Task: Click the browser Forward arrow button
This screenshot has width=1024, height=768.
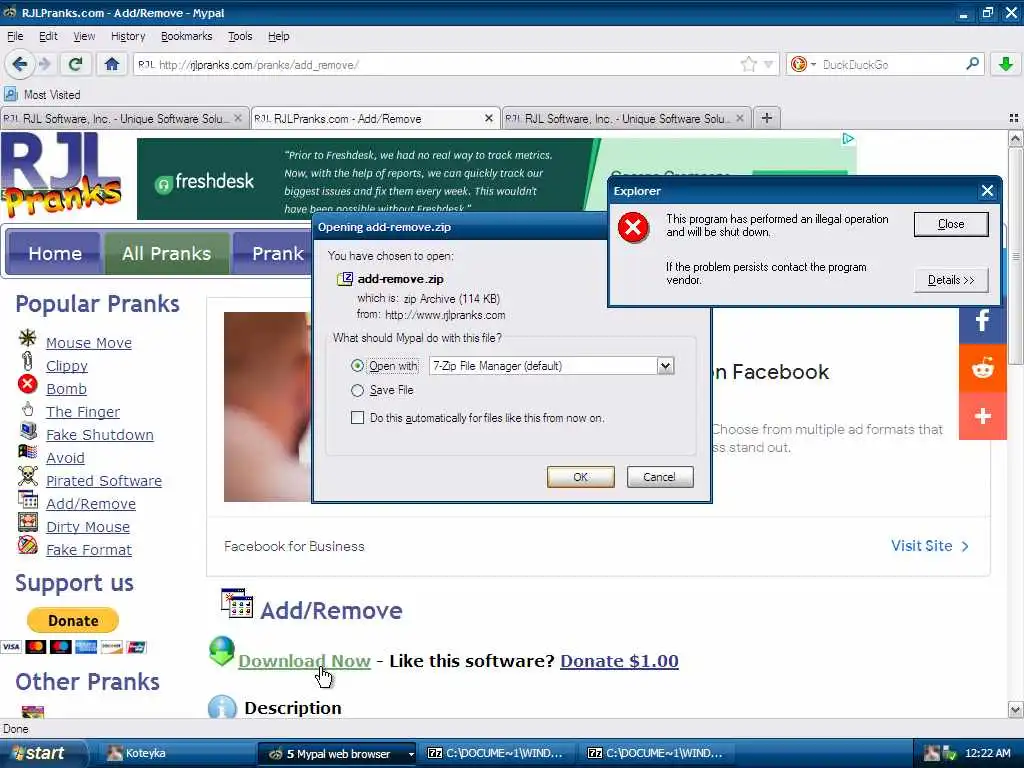Action: (44, 64)
